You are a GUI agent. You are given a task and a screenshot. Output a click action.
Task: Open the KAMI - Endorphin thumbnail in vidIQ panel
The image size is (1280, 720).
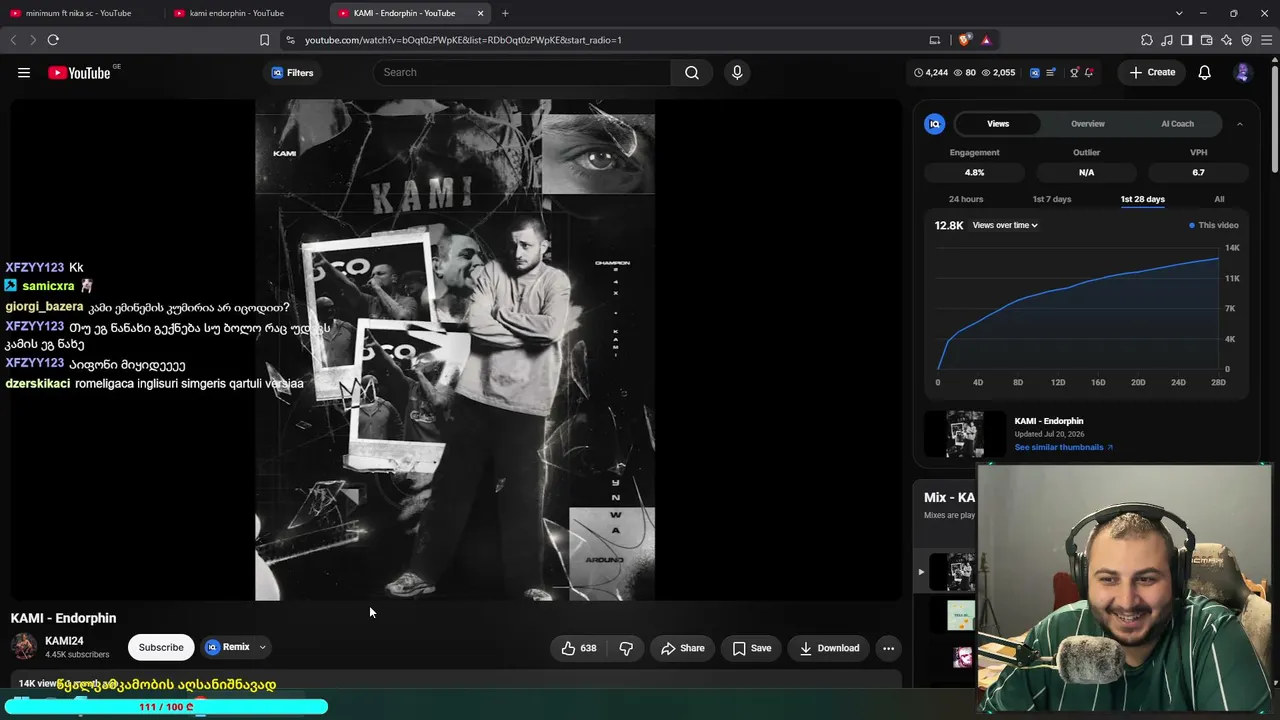pos(965,434)
